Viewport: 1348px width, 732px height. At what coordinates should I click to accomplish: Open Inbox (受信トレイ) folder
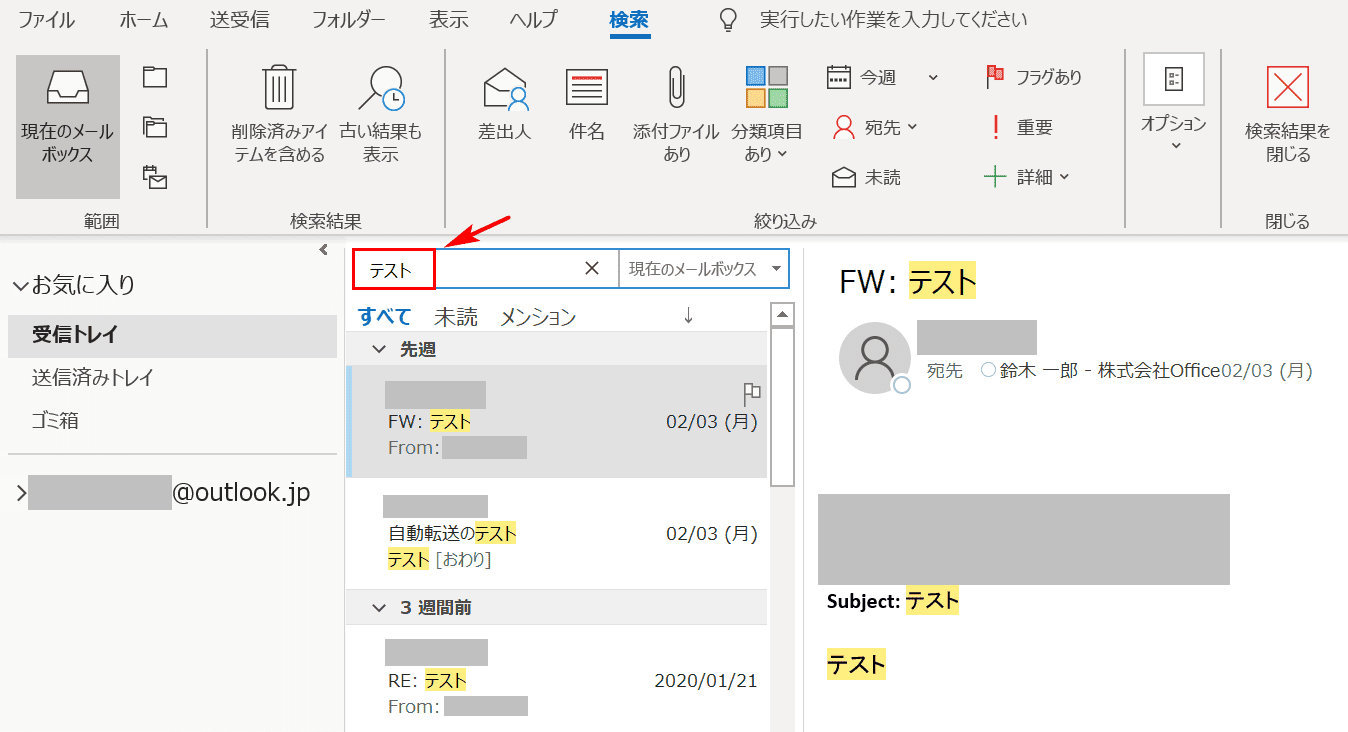[x=172, y=335]
